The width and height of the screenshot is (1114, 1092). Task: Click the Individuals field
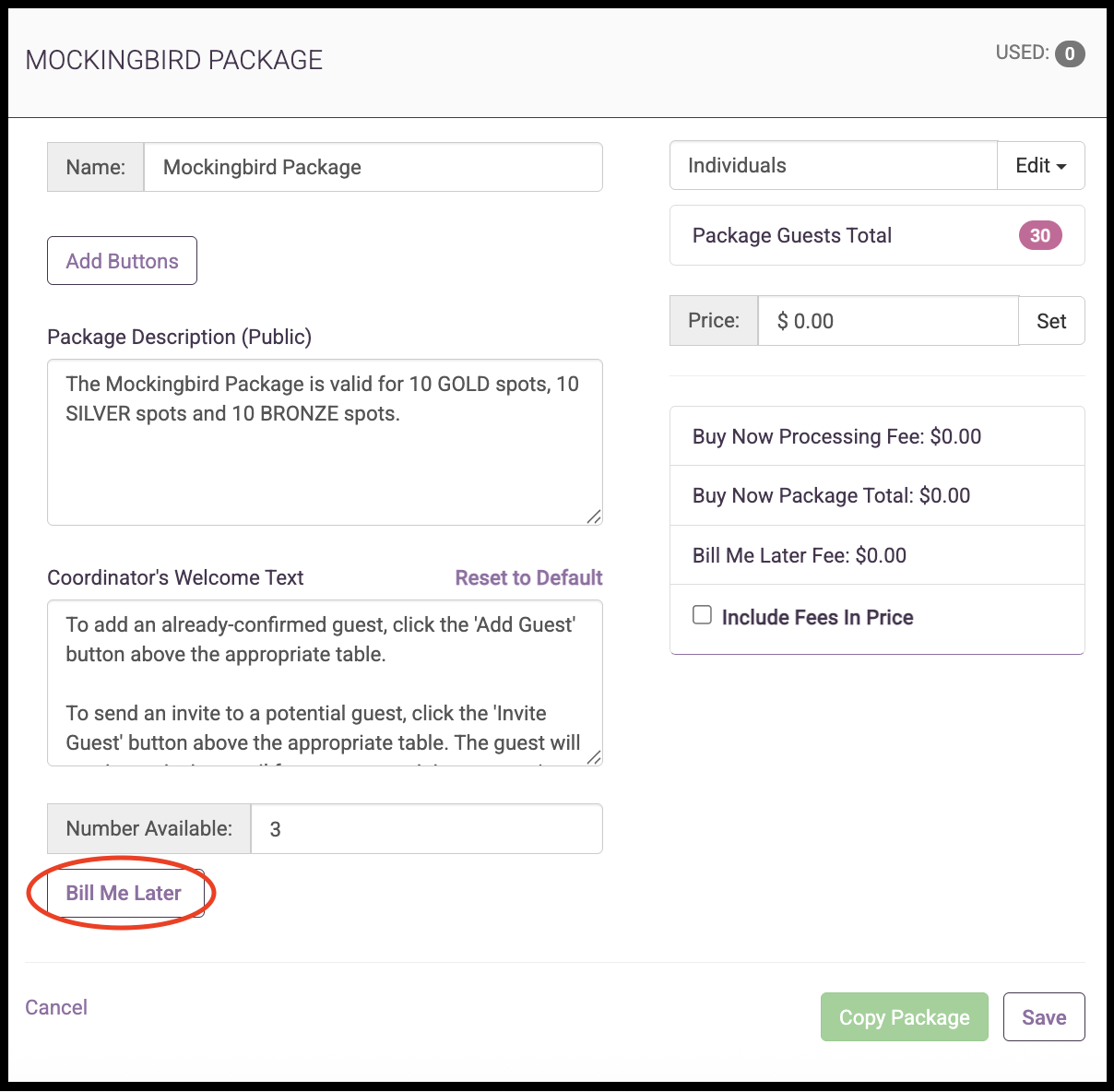pos(834,166)
